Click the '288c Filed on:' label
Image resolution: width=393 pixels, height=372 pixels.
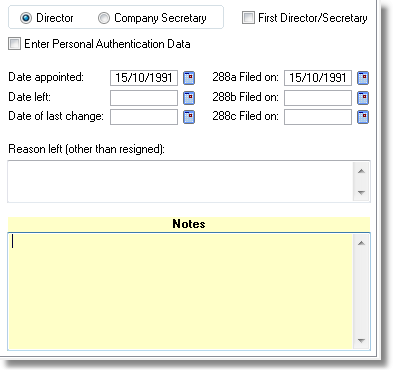click(245, 116)
